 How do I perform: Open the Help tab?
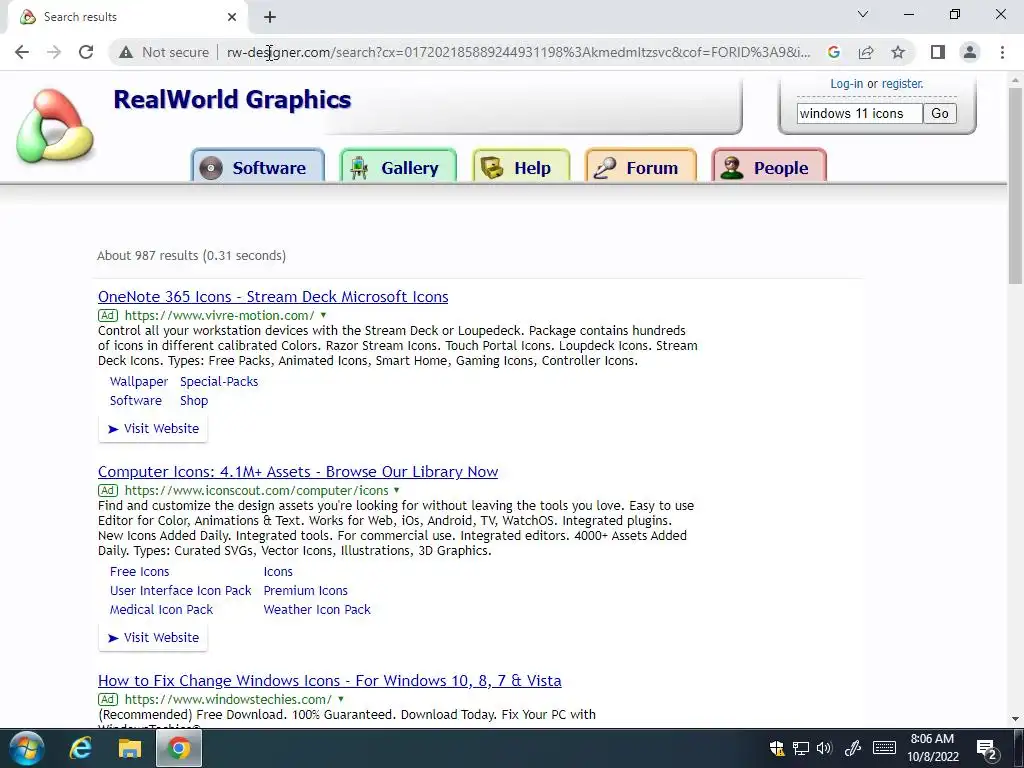pyautogui.click(x=521, y=167)
